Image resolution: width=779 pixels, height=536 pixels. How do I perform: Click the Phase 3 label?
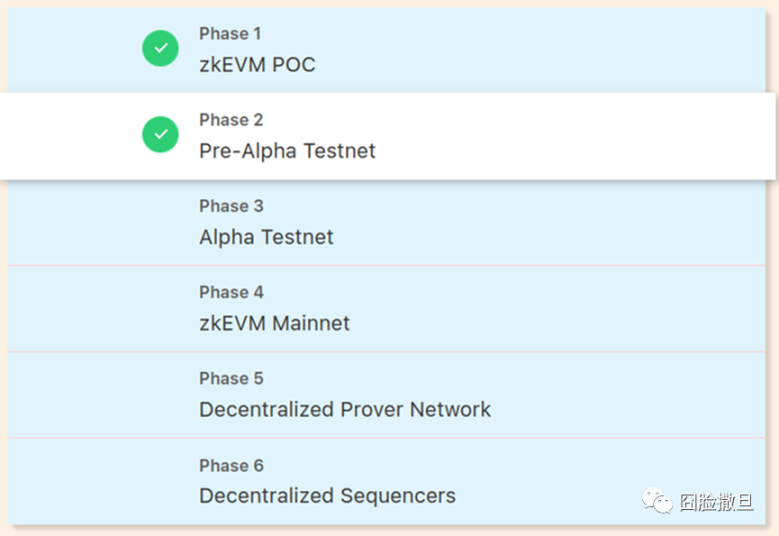coord(231,206)
